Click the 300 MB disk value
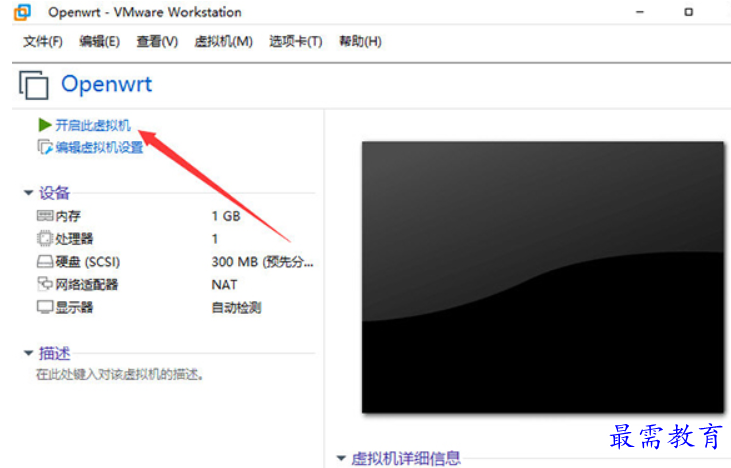The image size is (731, 468). 262,262
